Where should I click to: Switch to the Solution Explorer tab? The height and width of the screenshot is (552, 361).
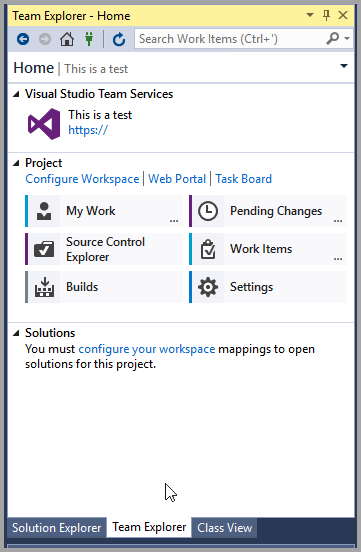56,528
